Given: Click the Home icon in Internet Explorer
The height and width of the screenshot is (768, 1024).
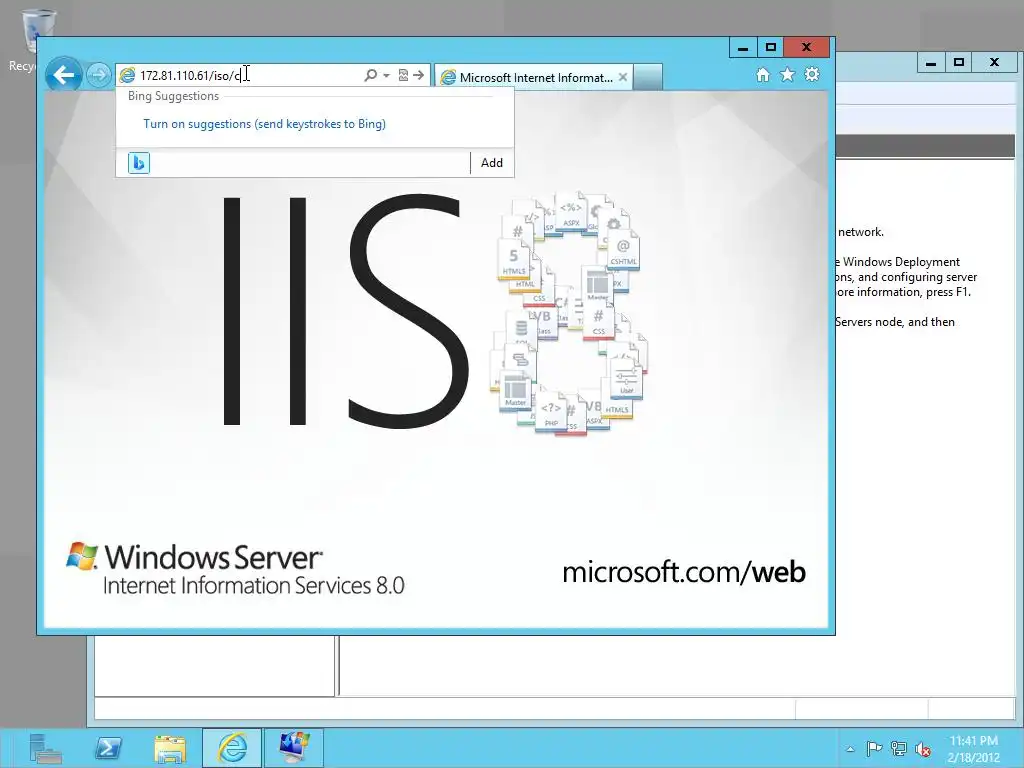Looking at the screenshot, I should (x=763, y=74).
